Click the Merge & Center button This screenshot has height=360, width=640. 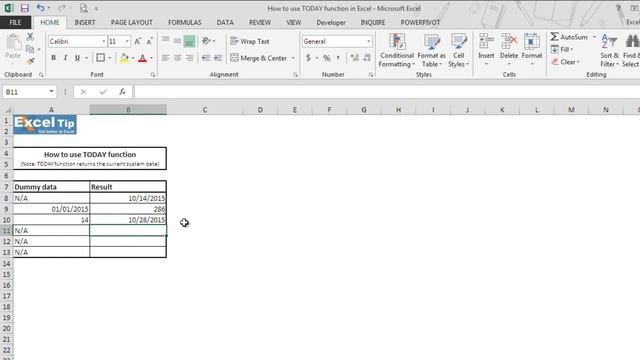259,58
